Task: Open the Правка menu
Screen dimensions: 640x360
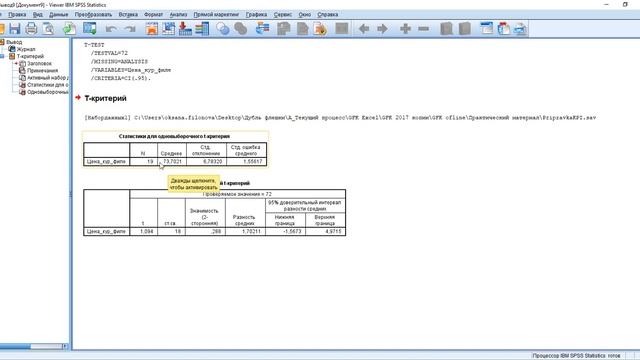Action: [17, 14]
